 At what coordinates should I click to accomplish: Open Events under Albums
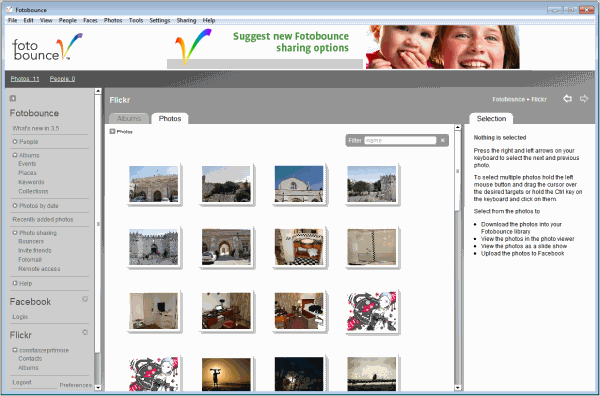coord(27,164)
